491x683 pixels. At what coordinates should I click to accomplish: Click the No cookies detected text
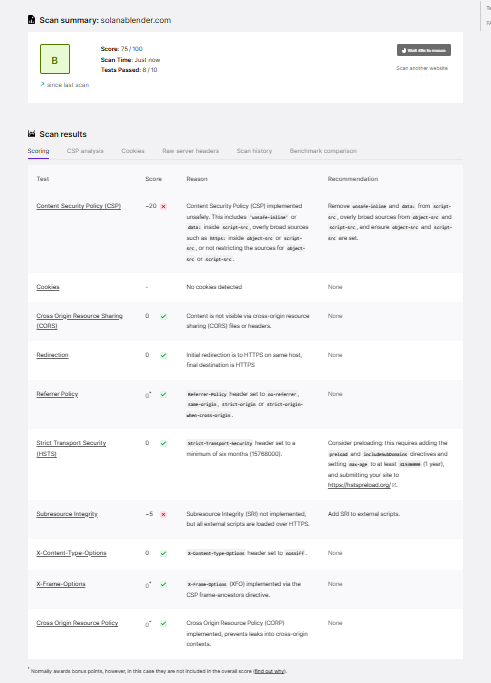coord(214,287)
